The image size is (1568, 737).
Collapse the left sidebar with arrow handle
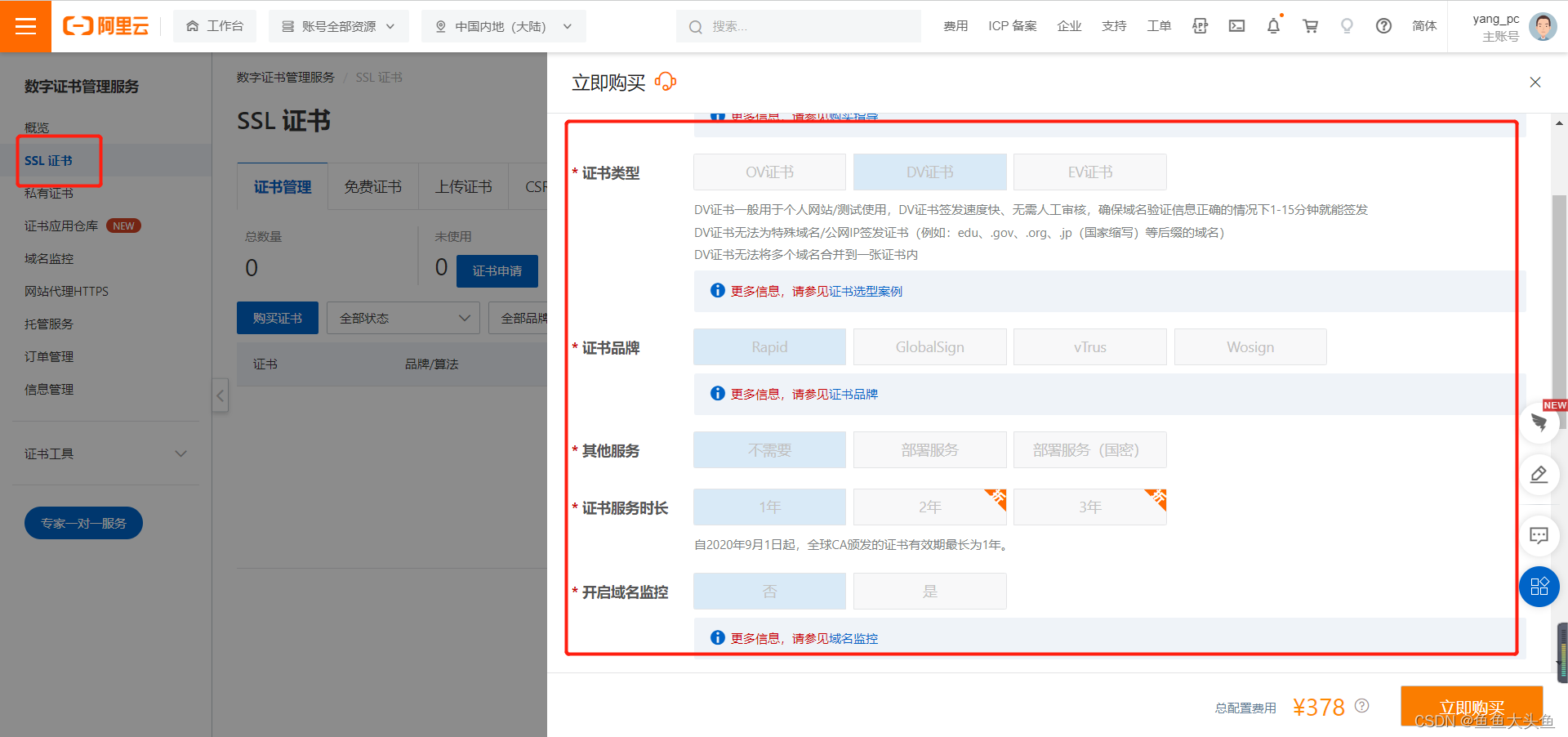[x=220, y=395]
